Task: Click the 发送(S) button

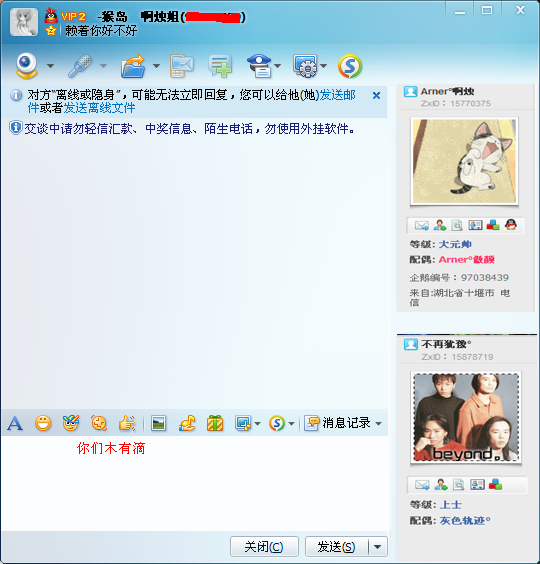Action: pos(336,547)
